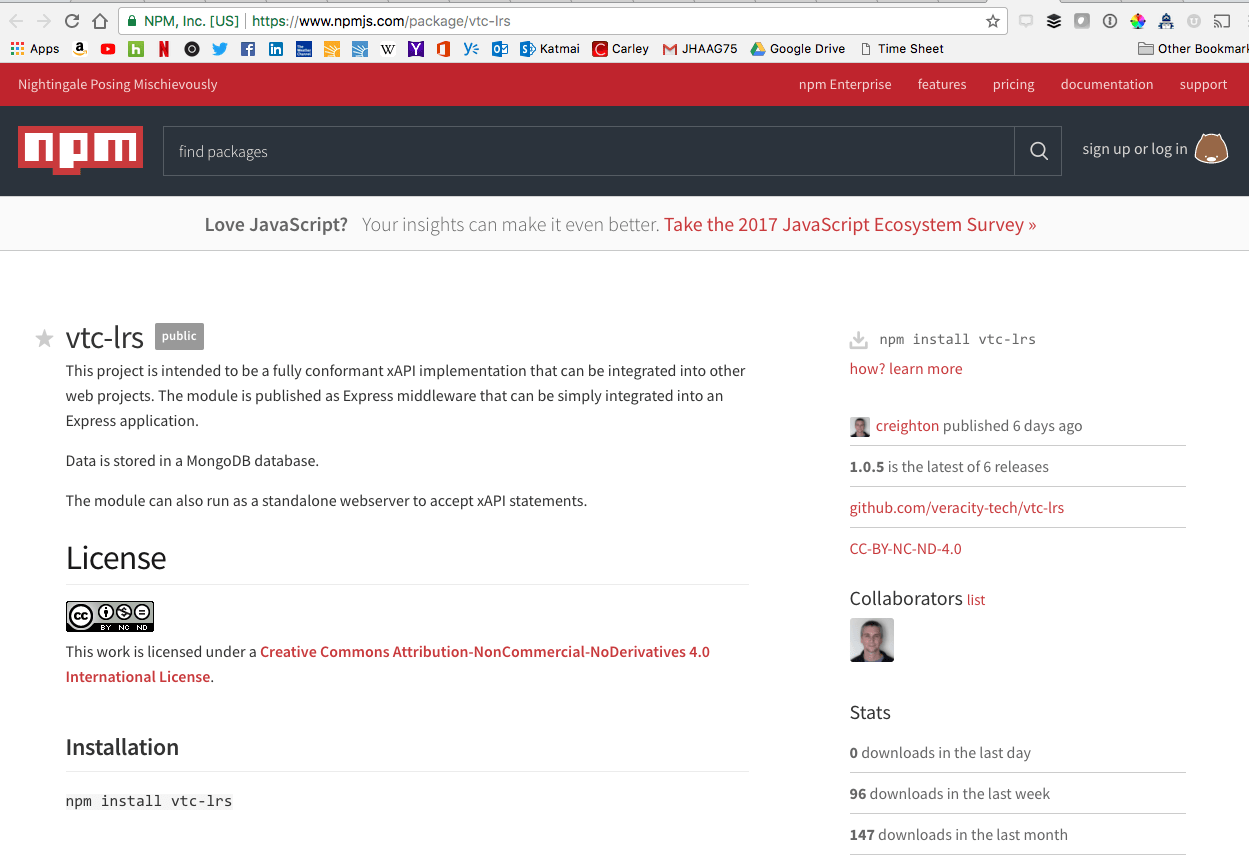Open the Carley bookmark
The width and height of the screenshot is (1249, 860).
(621, 48)
